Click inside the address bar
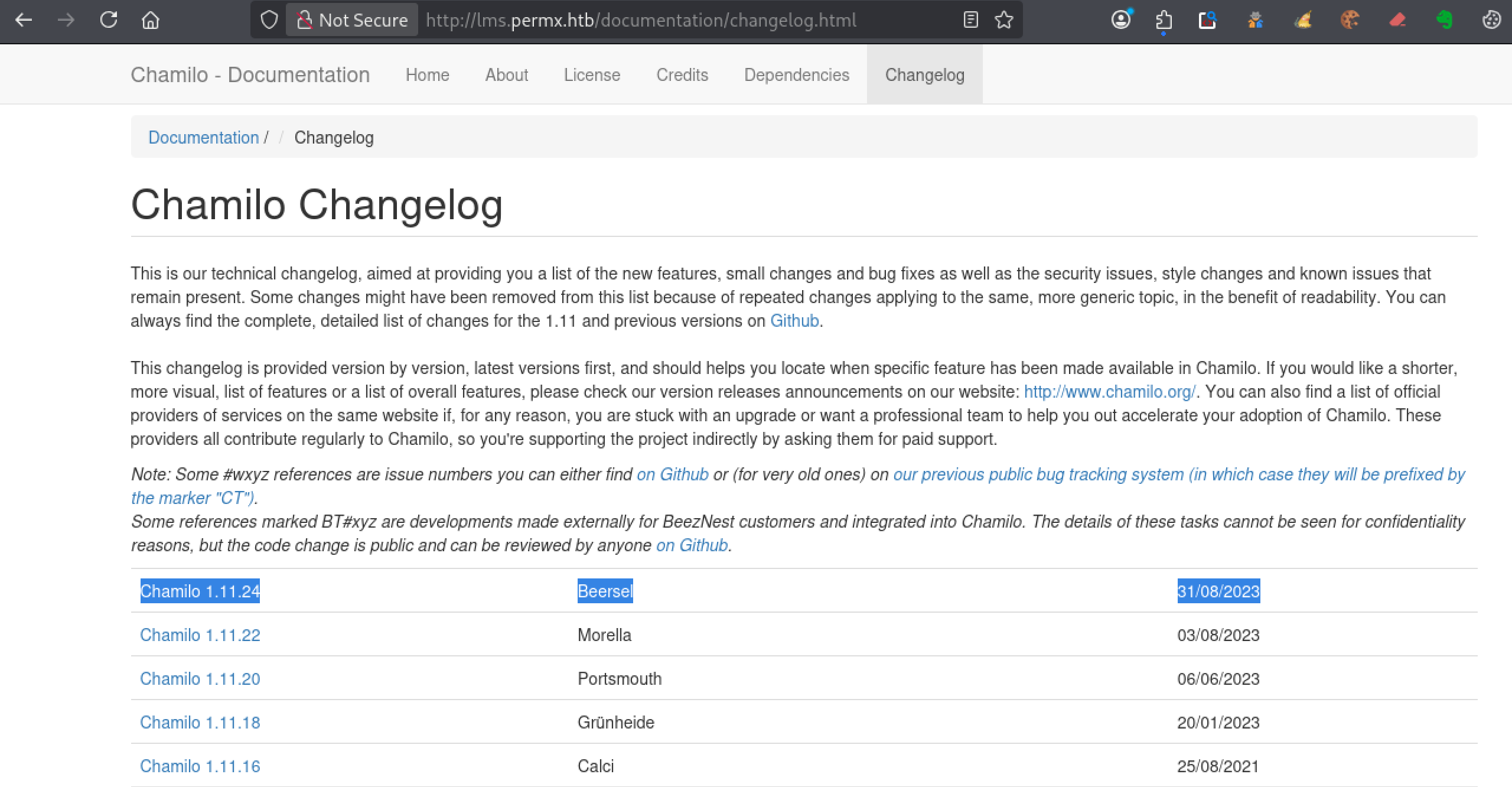 pos(650,20)
